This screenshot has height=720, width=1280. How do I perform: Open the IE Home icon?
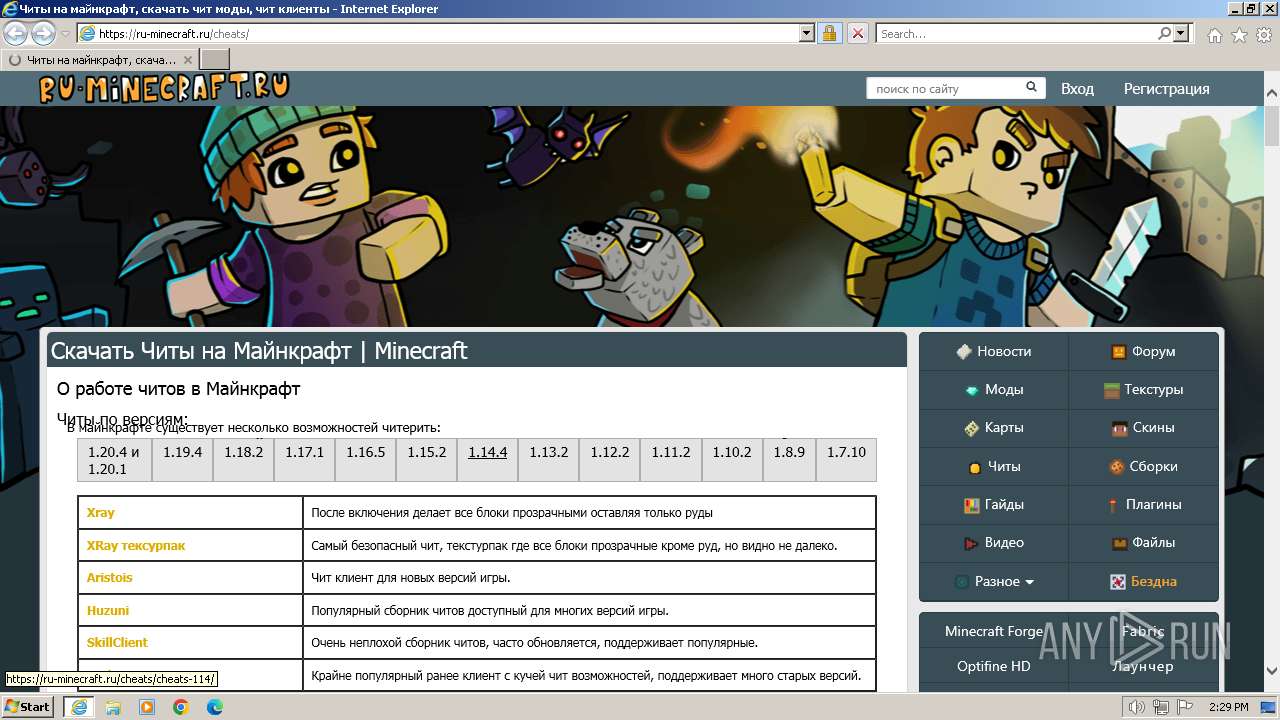pyautogui.click(x=1214, y=35)
